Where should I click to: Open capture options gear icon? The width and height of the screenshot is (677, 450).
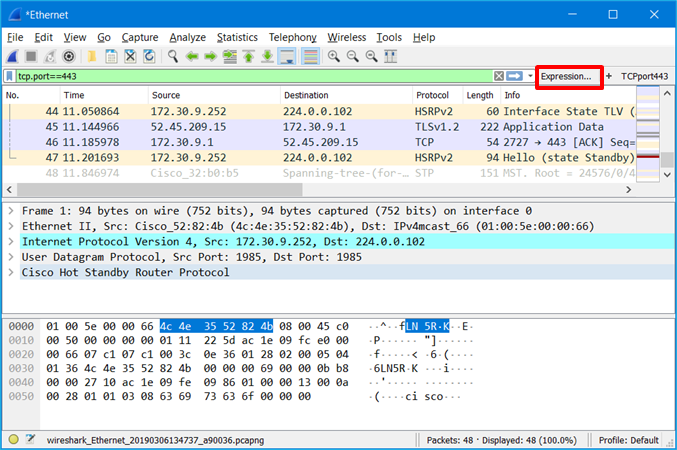(x=69, y=56)
